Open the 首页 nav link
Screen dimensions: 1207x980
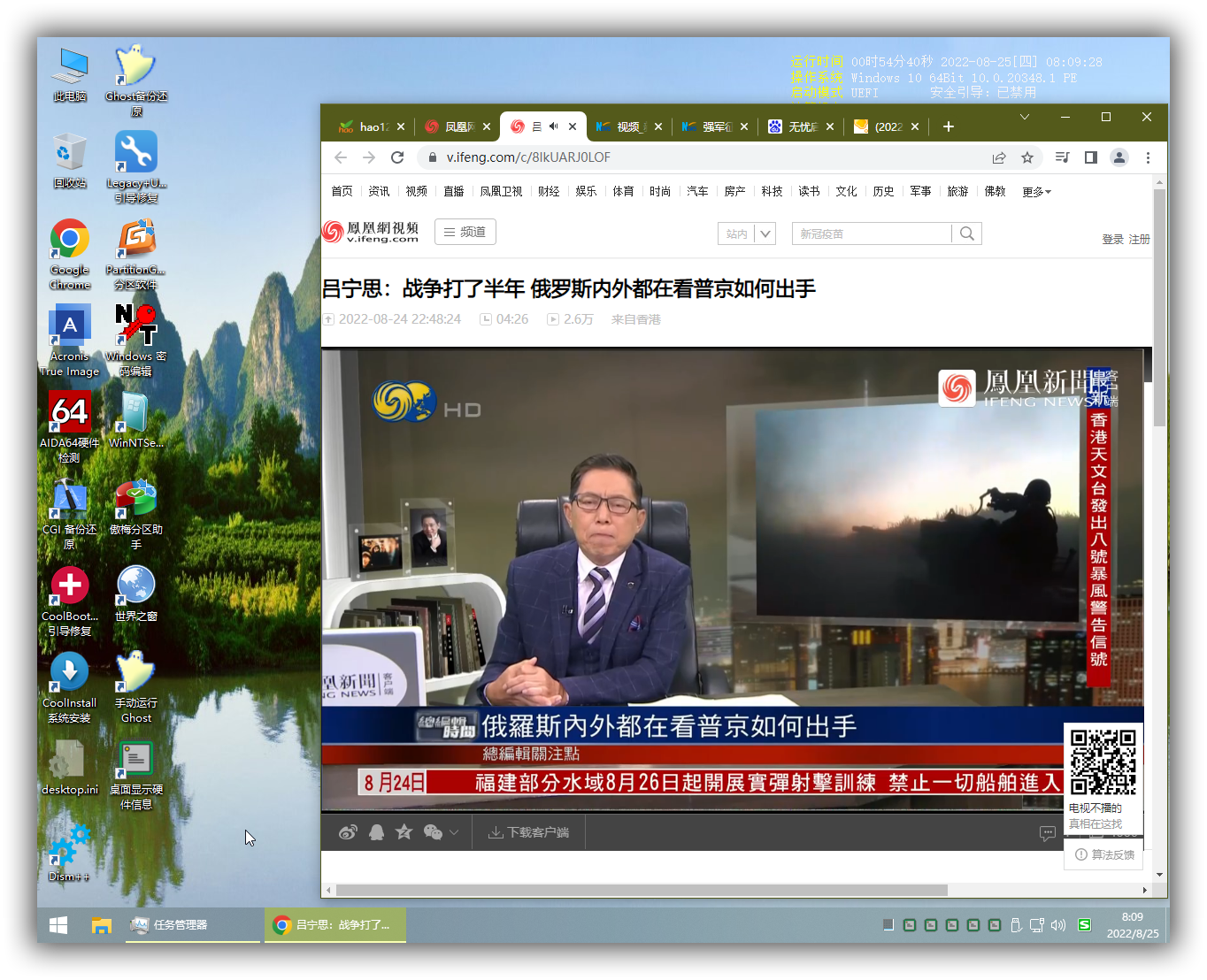[342, 191]
